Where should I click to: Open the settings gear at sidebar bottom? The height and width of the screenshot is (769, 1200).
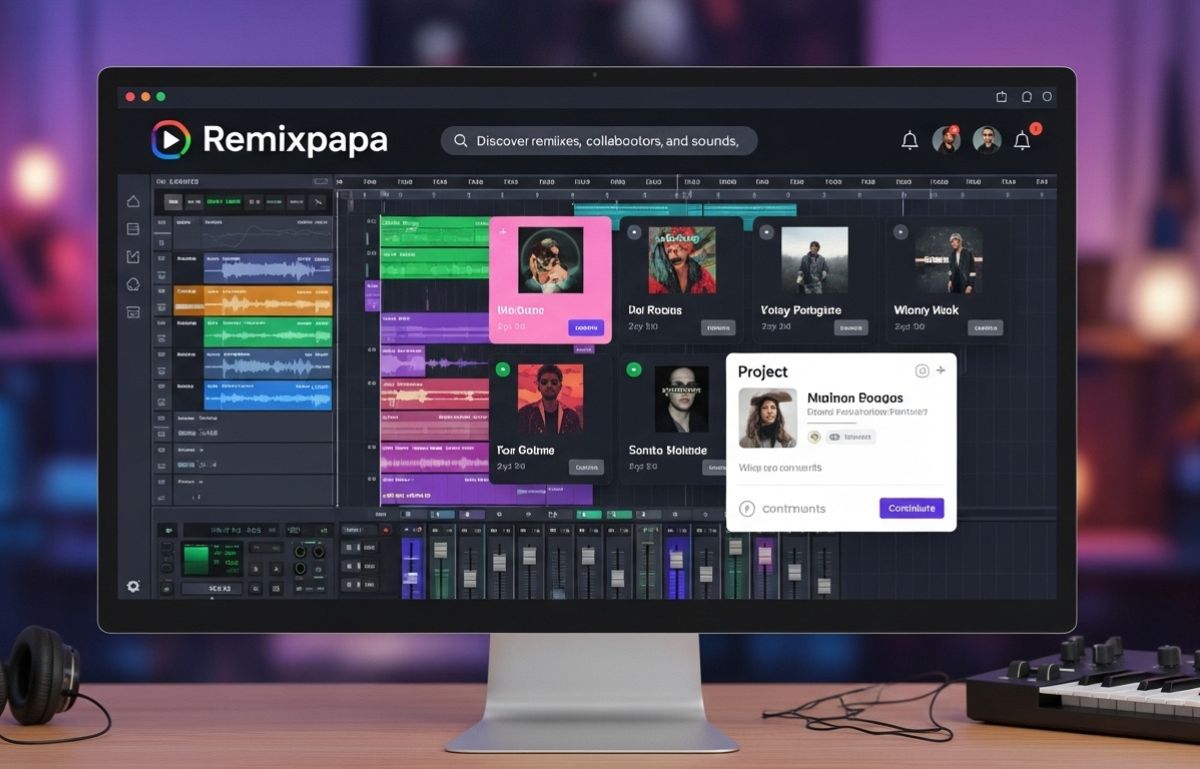coord(133,586)
